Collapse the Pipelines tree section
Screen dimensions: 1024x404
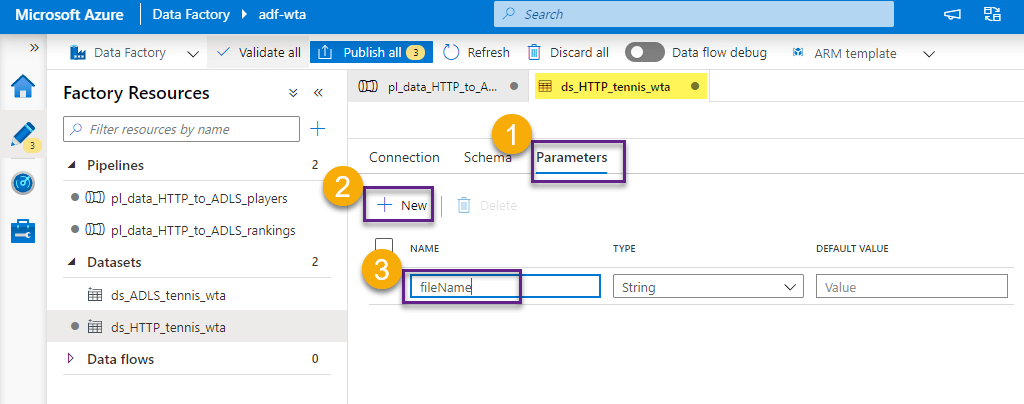[x=70, y=165]
